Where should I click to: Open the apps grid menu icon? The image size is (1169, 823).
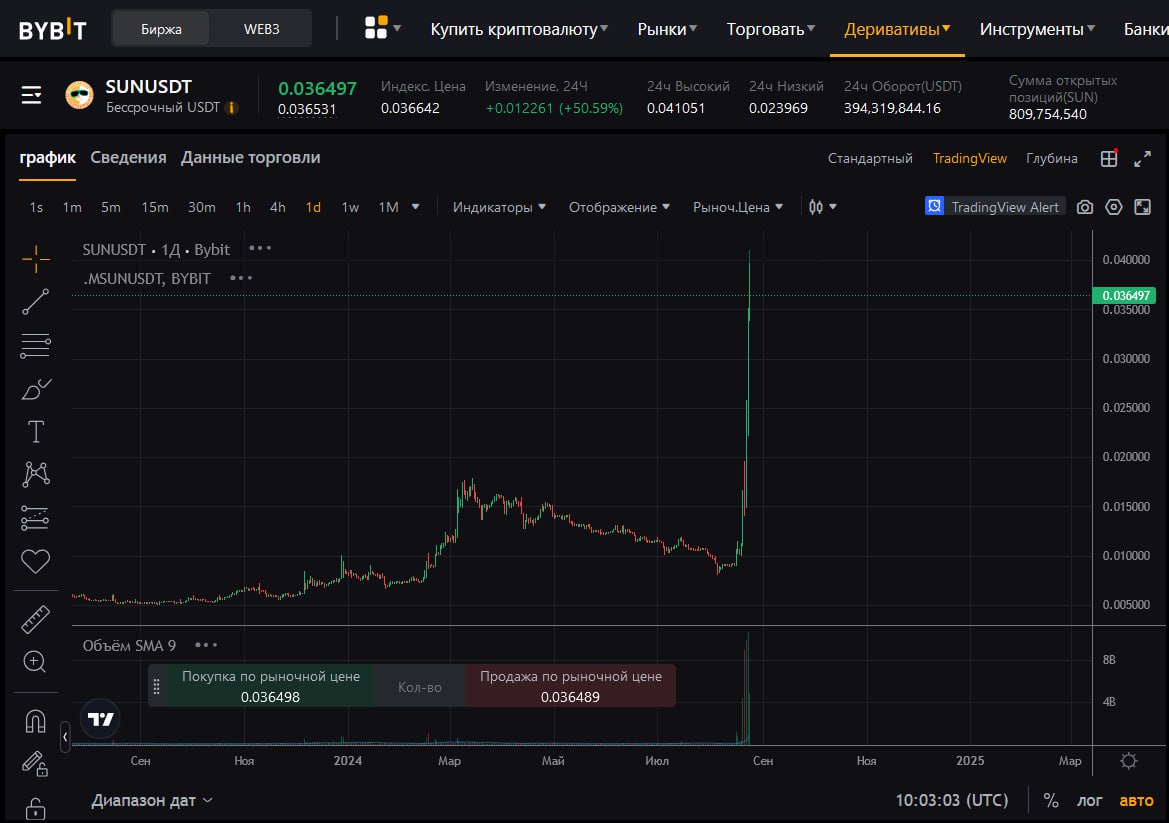(x=382, y=28)
